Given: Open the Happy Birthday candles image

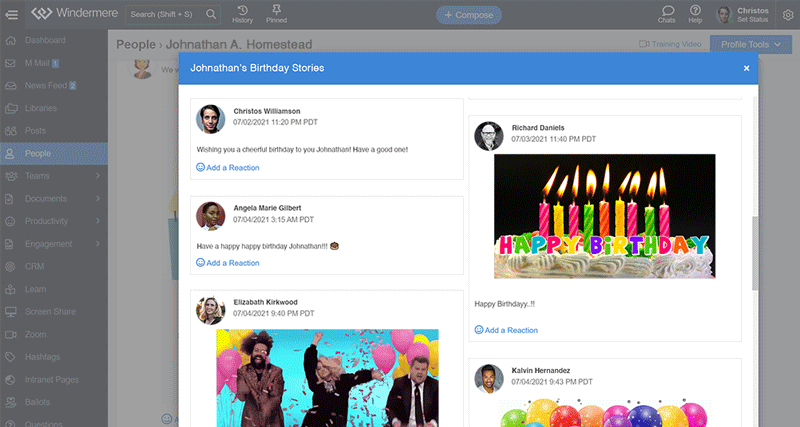Looking at the screenshot, I should [x=605, y=216].
